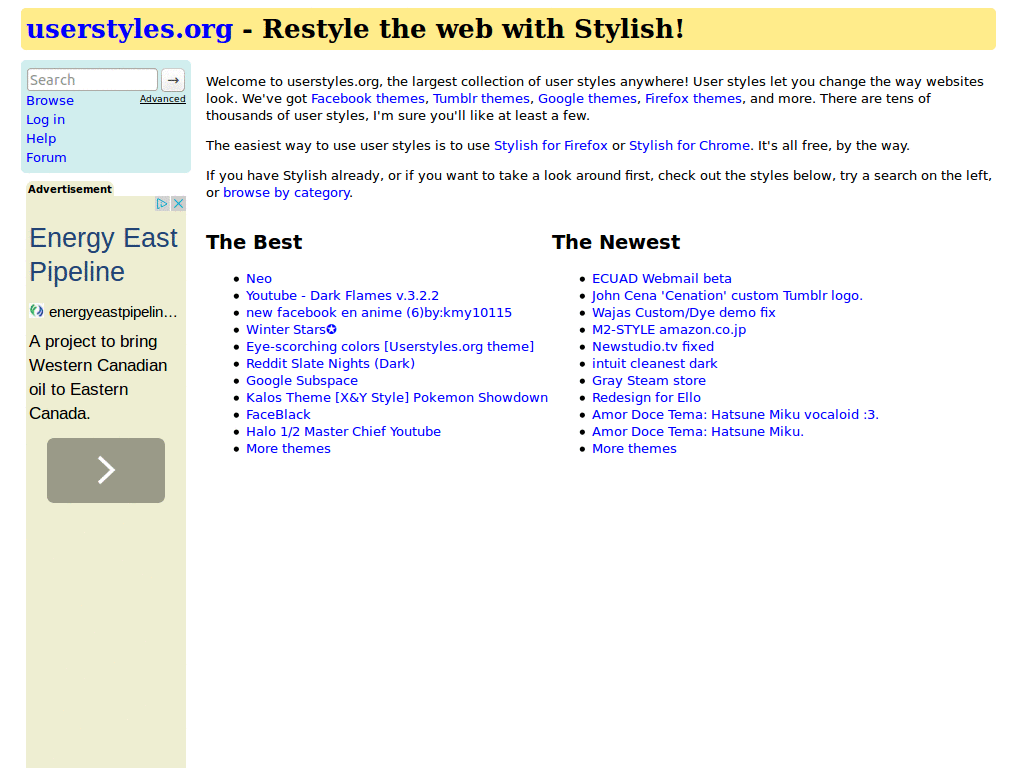Click the energyeastpipeline favicon icon
The image size is (1024, 768).
[x=37, y=312]
